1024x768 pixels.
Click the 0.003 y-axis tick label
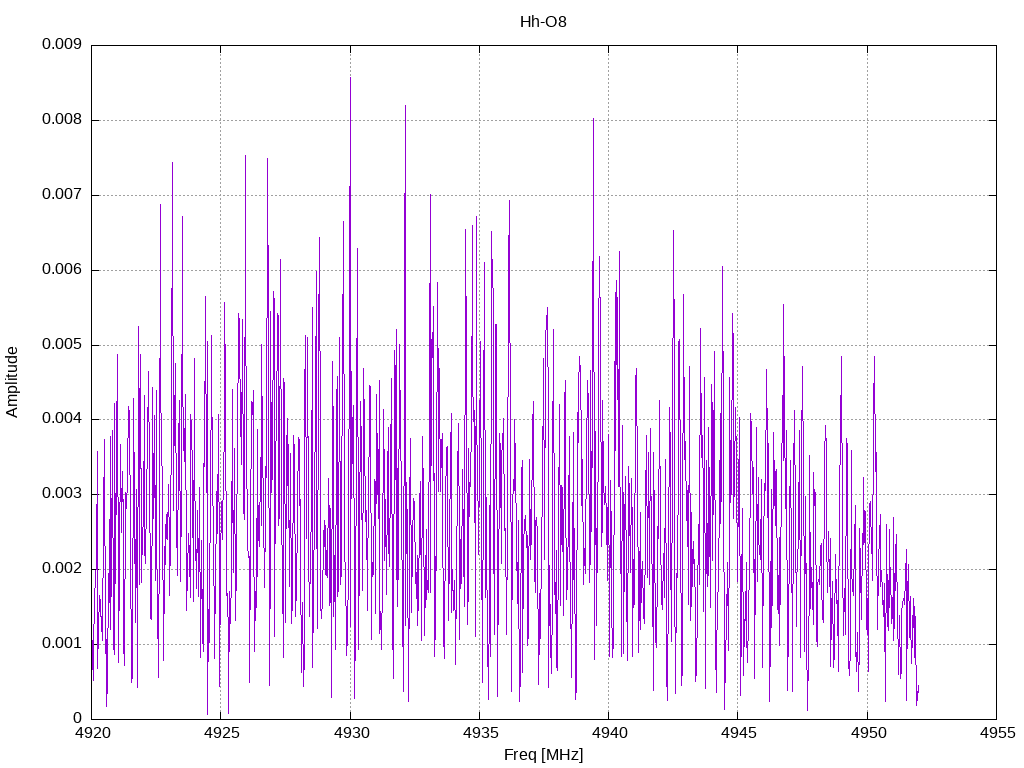click(x=62, y=493)
